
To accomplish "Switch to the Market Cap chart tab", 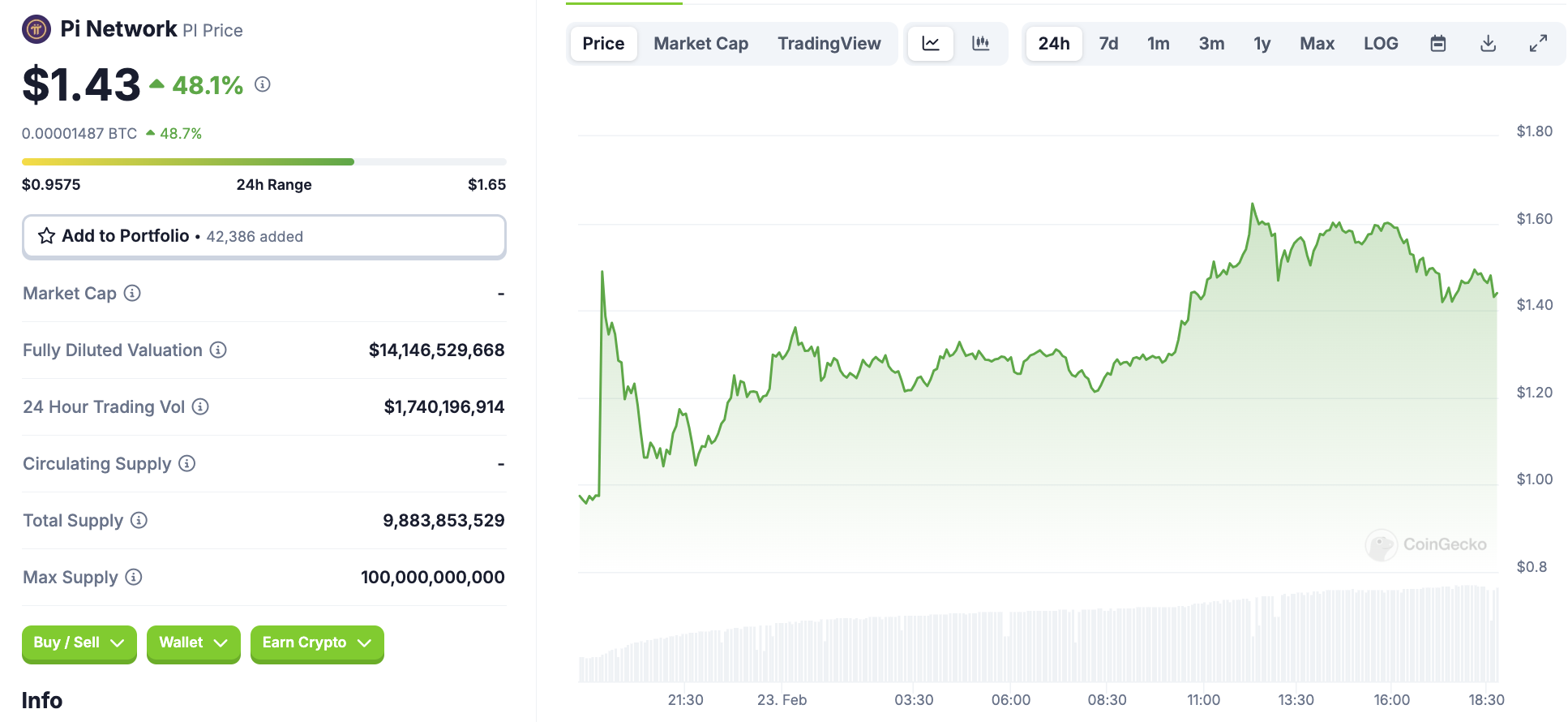I will pyautogui.click(x=700, y=44).
